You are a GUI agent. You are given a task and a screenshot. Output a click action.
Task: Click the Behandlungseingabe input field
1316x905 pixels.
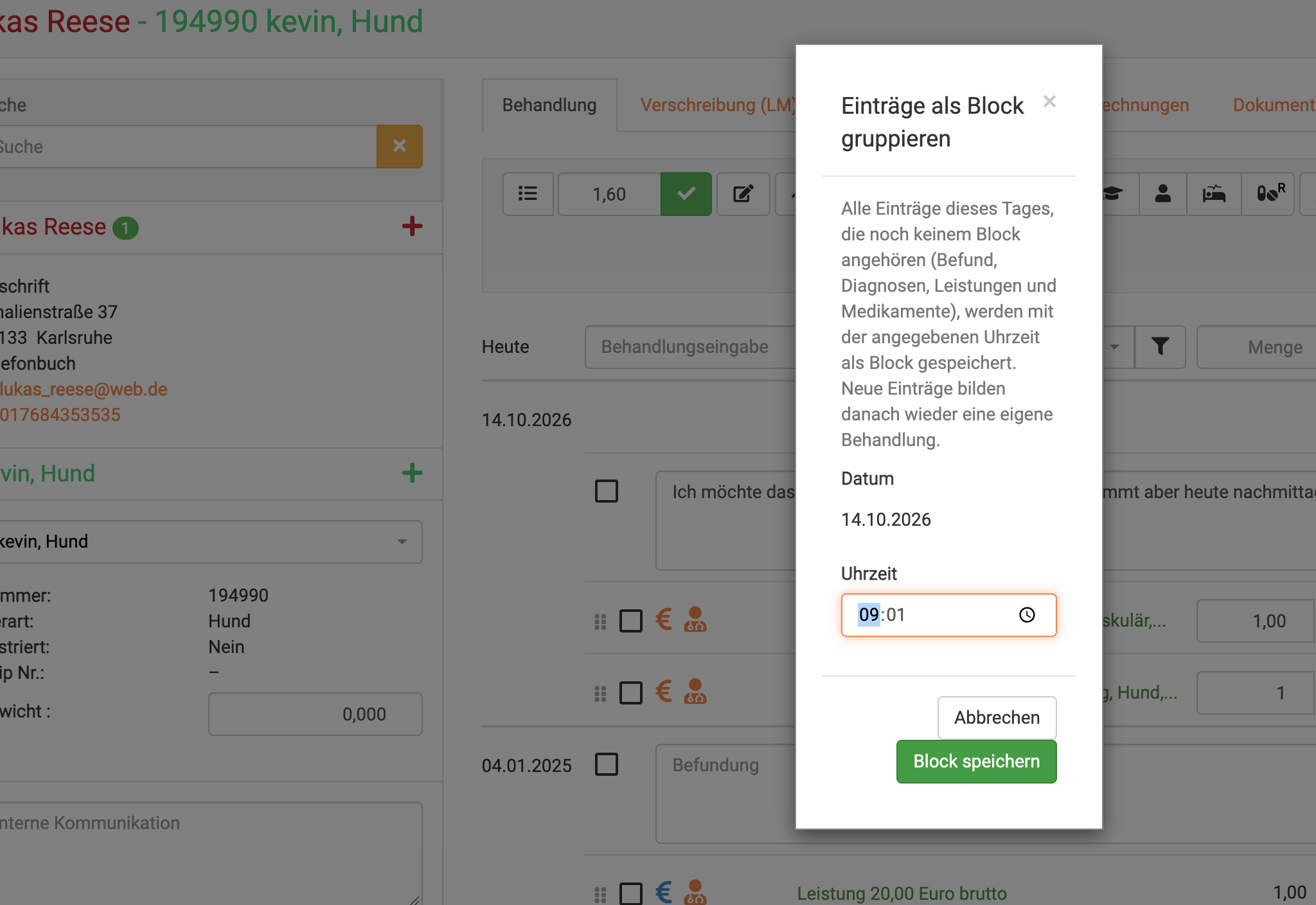point(690,346)
